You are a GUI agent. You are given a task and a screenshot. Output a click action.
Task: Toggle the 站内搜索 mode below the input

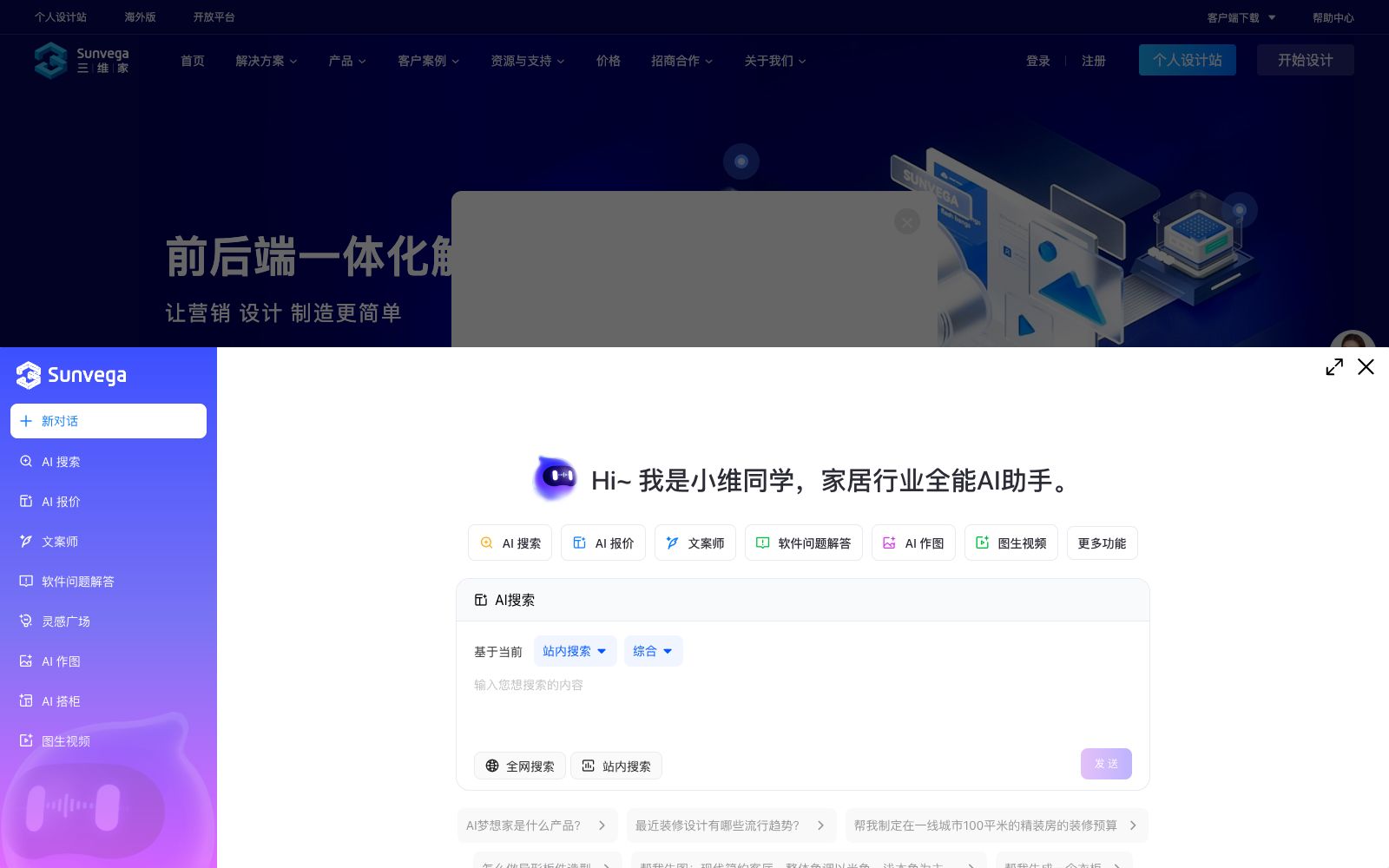[616, 766]
